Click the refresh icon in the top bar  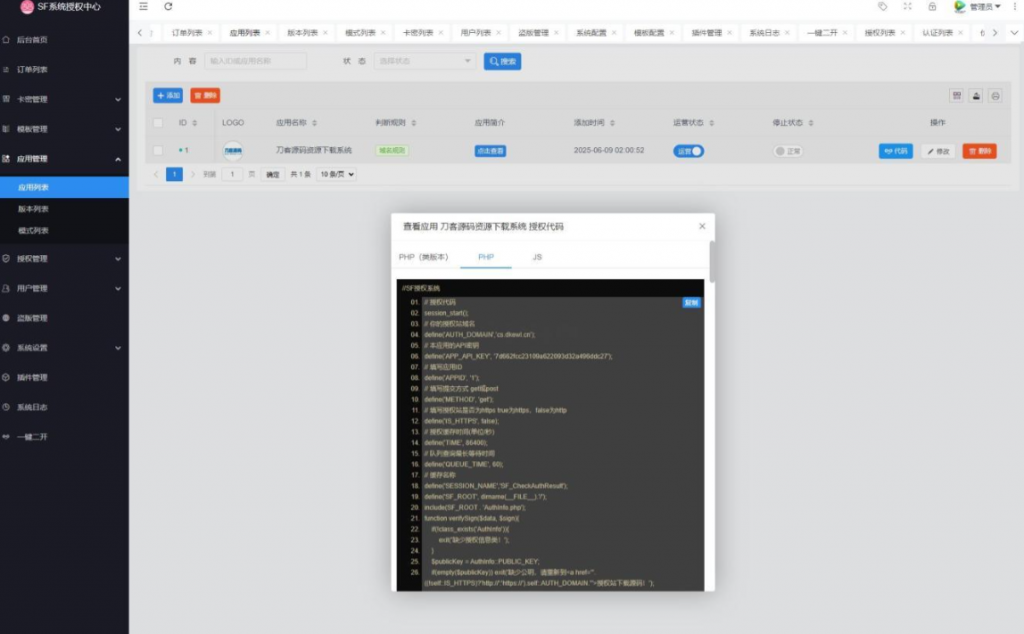tap(168, 7)
